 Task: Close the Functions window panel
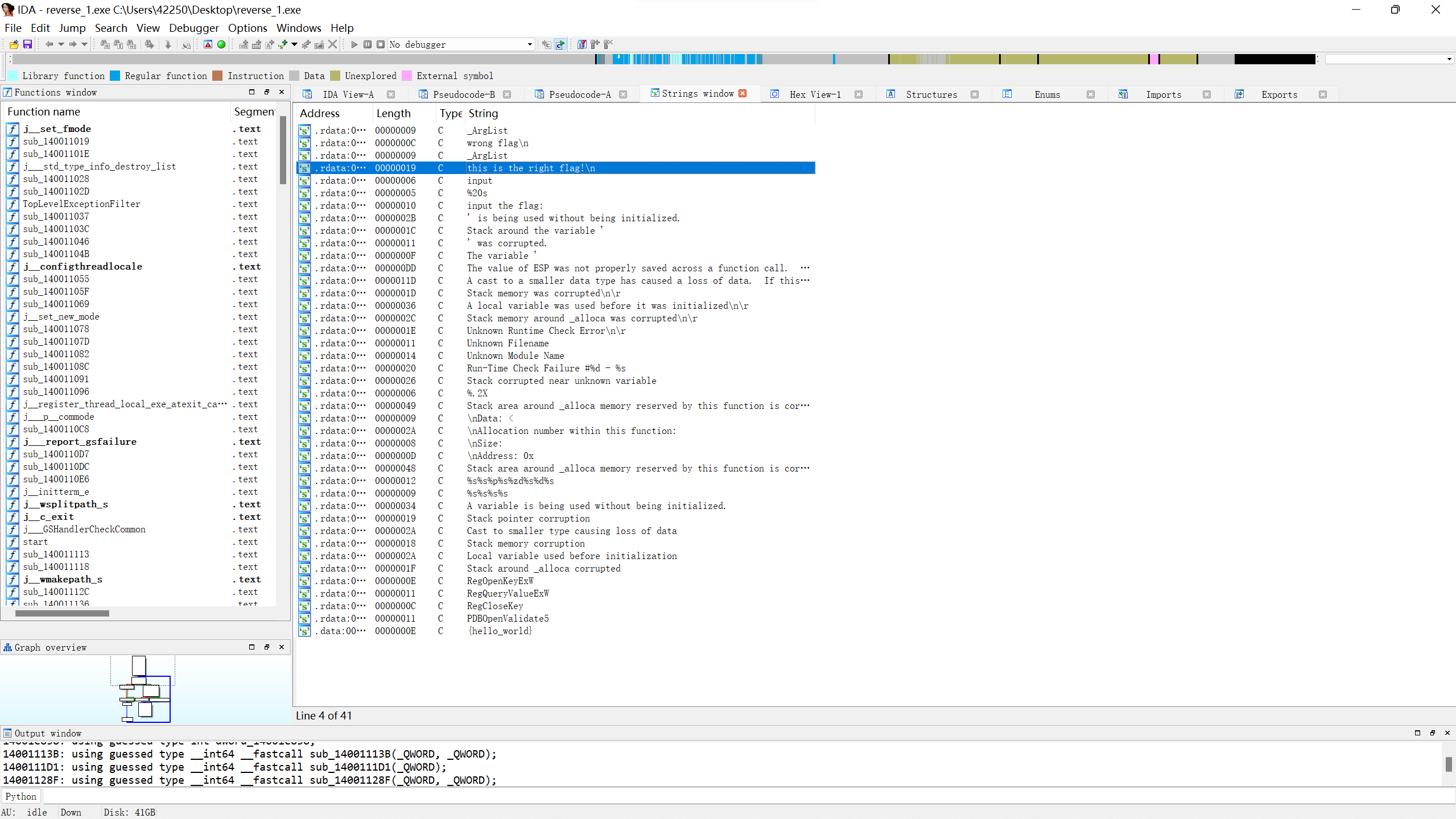(281, 92)
